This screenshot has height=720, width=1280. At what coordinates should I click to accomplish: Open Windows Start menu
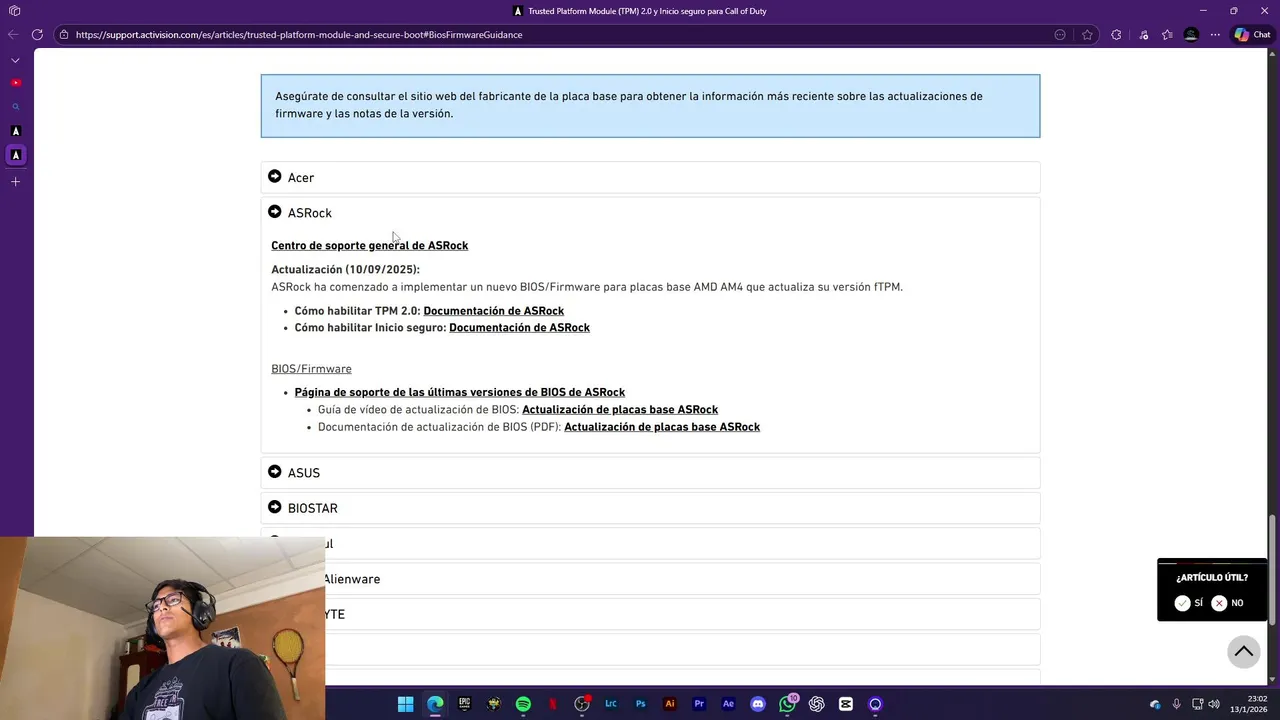(405, 704)
